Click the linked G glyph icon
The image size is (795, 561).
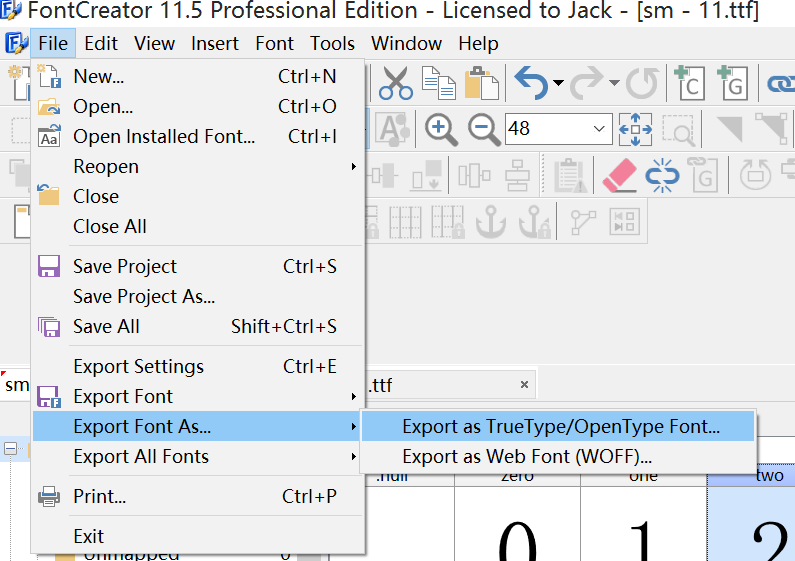(703, 176)
